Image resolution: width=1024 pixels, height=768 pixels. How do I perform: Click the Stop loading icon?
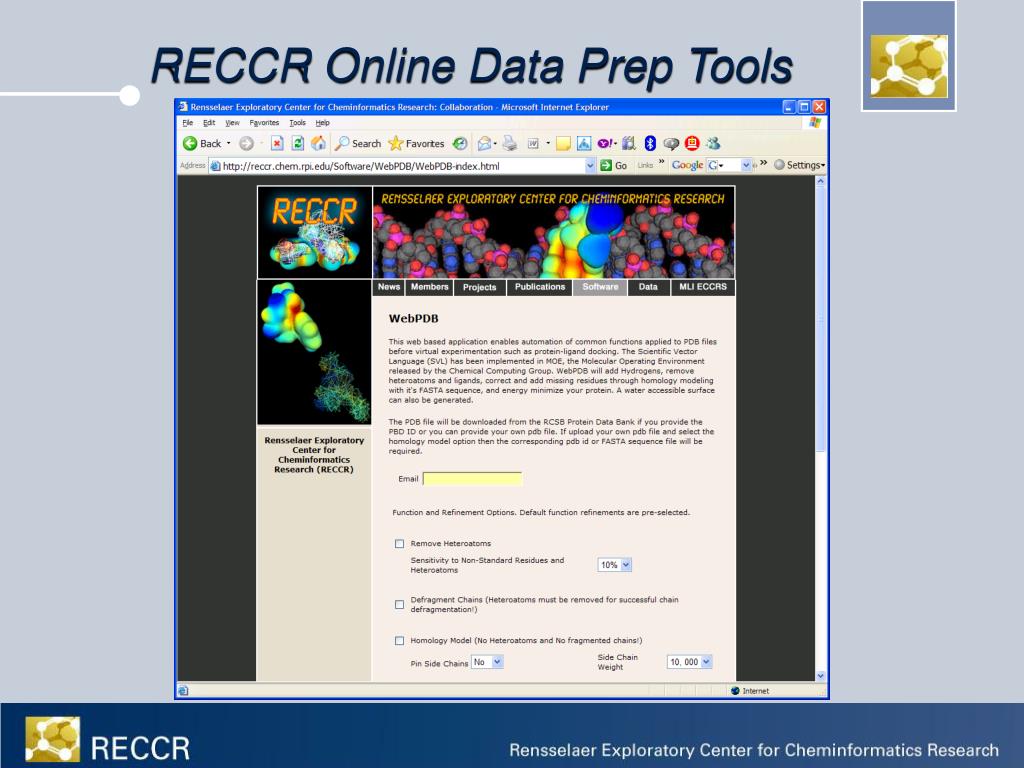pos(277,143)
